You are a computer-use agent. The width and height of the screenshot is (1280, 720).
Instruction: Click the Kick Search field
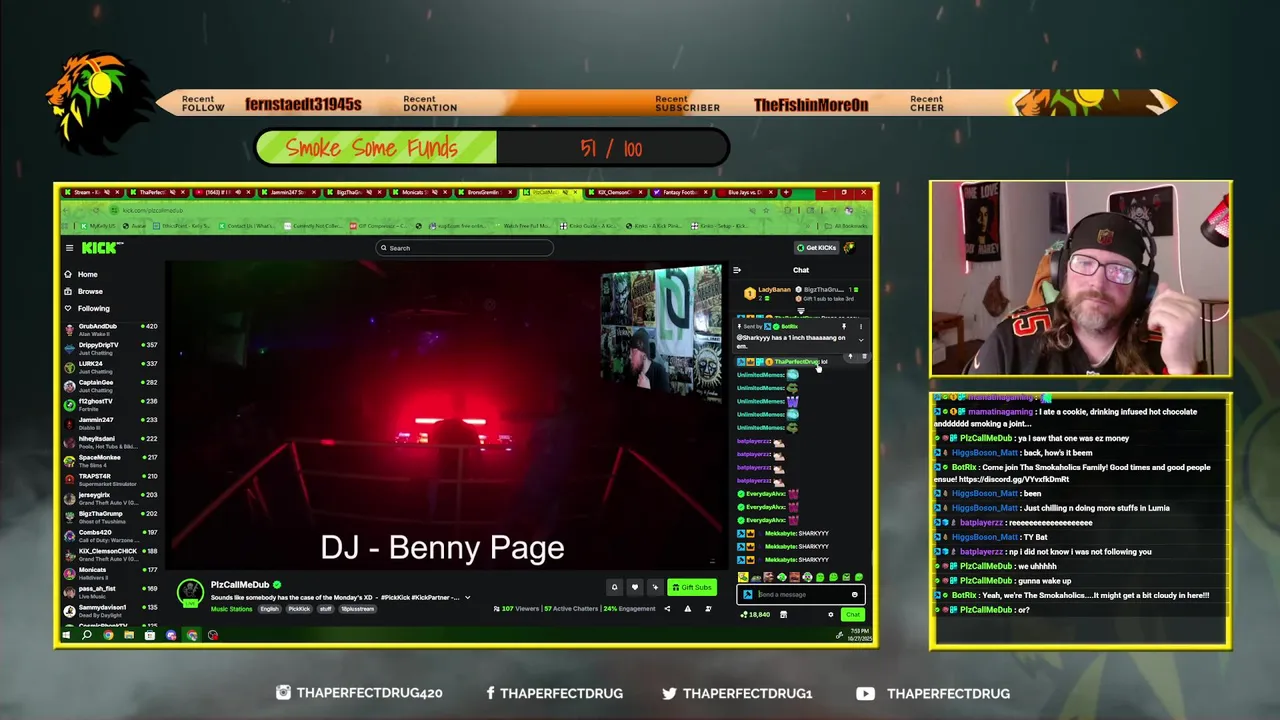point(464,248)
